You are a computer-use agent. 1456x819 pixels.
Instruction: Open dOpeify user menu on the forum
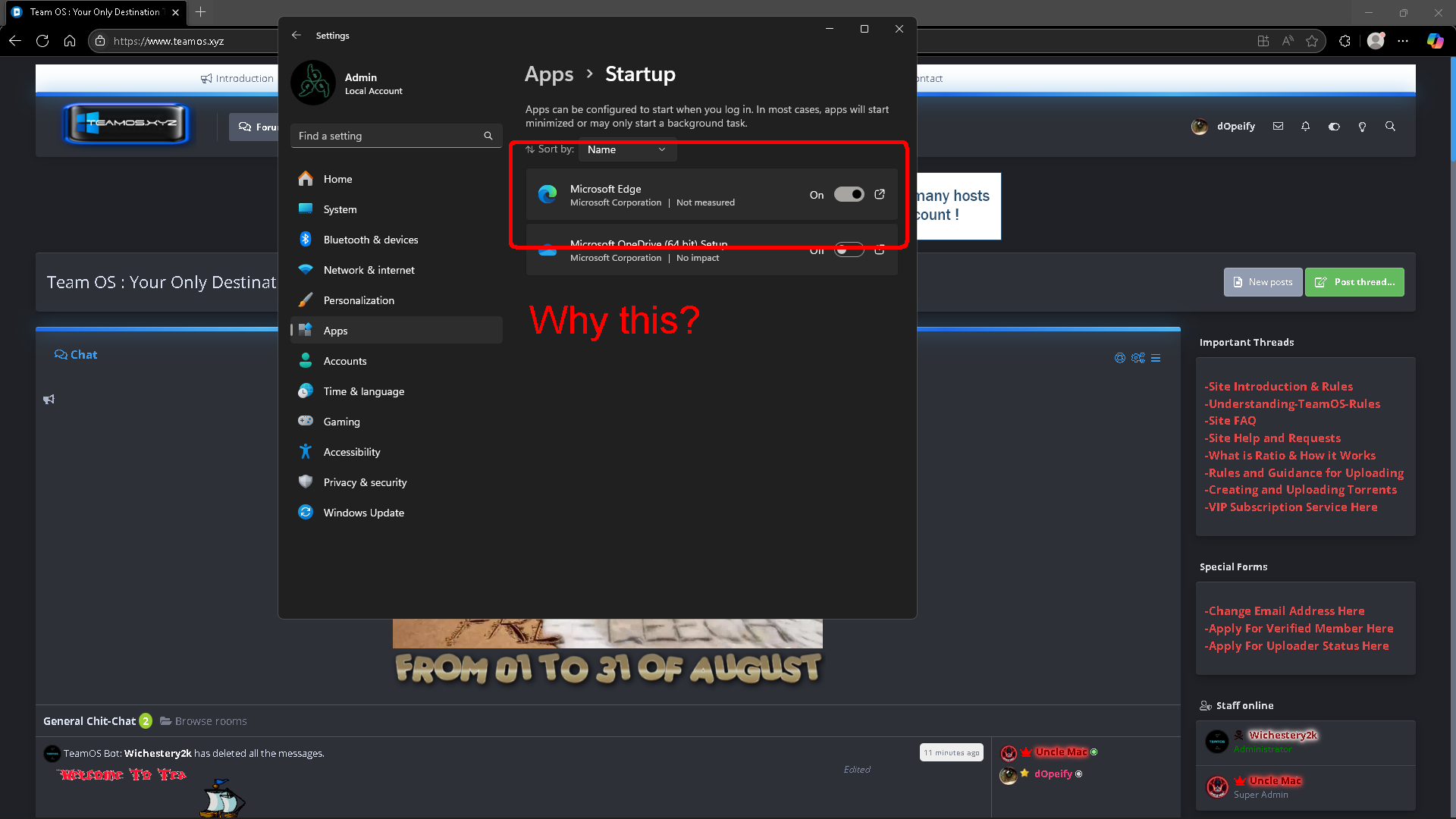point(1223,127)
